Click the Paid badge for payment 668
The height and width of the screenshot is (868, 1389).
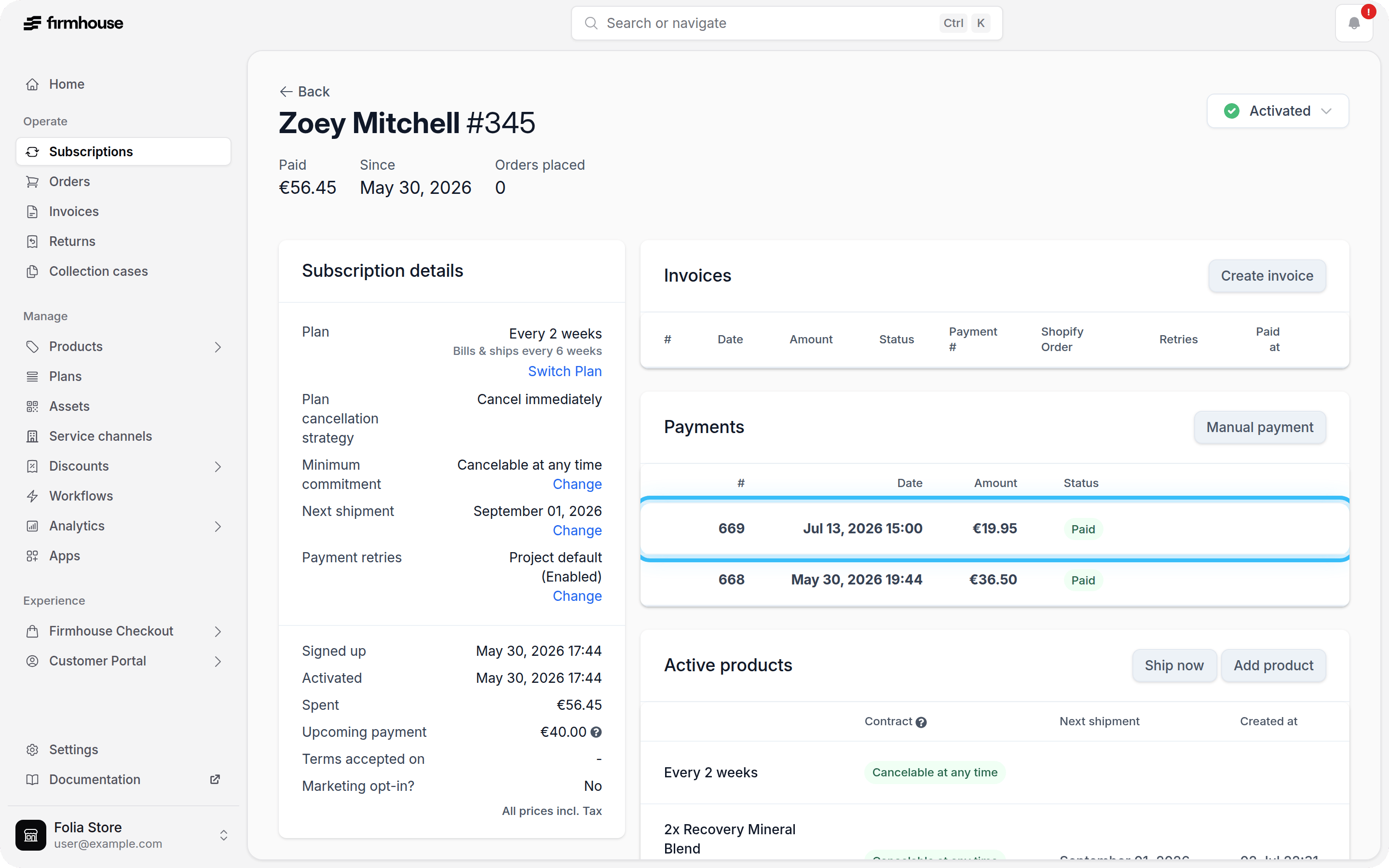click(1082, 581)
